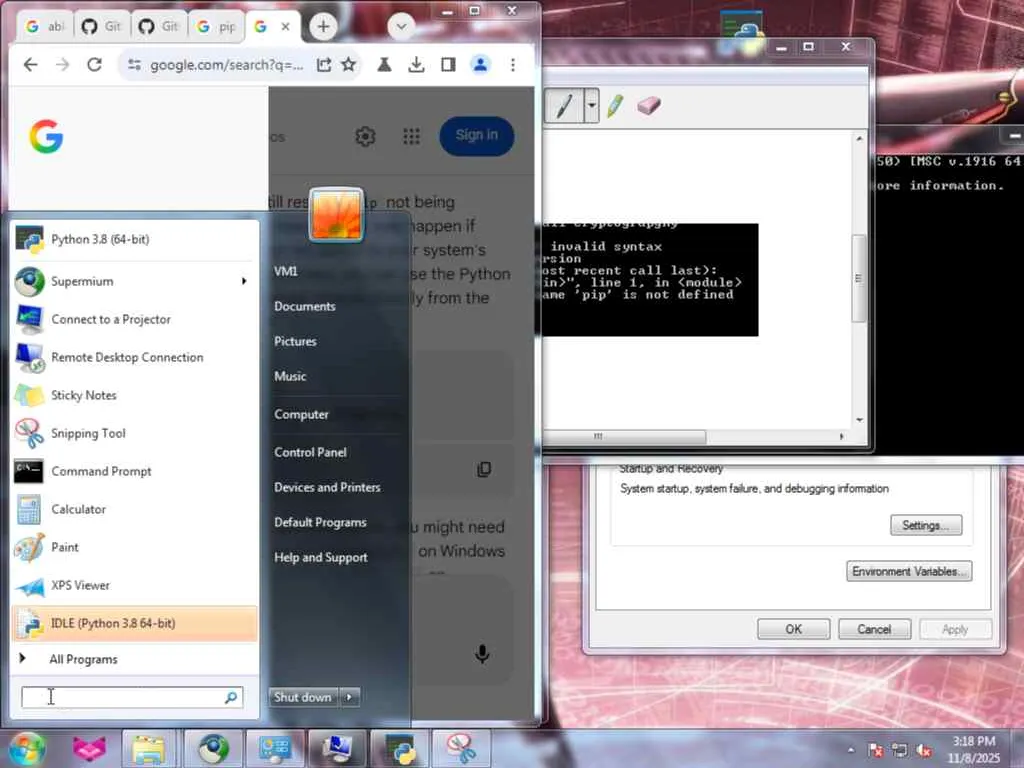Viewport: 1024px width, 768px height.
Task: Copy code snippet icon in Google results
Action: pos(484,469)
